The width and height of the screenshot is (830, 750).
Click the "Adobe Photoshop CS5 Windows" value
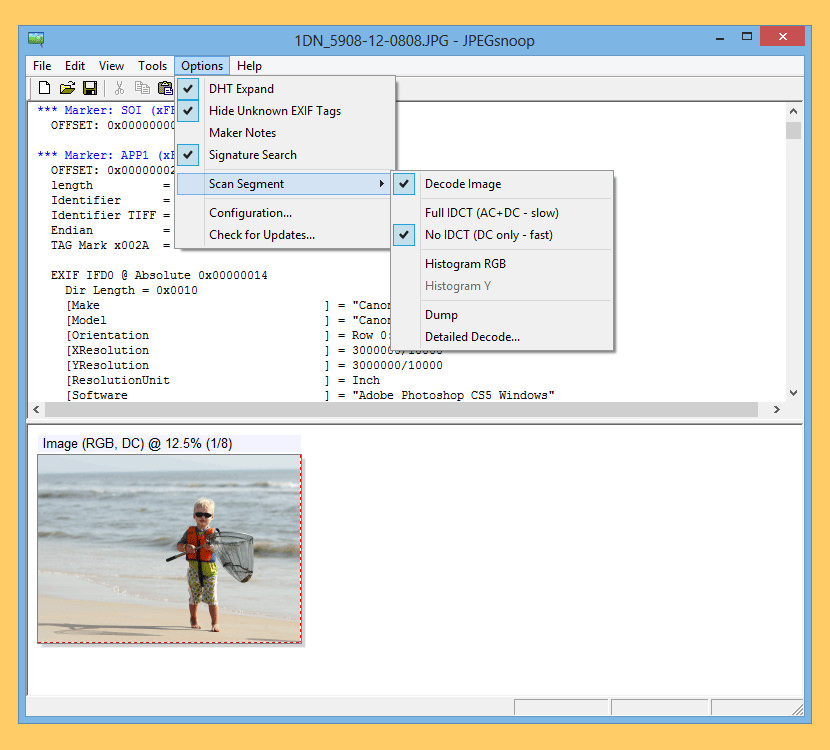coord(453,395)
